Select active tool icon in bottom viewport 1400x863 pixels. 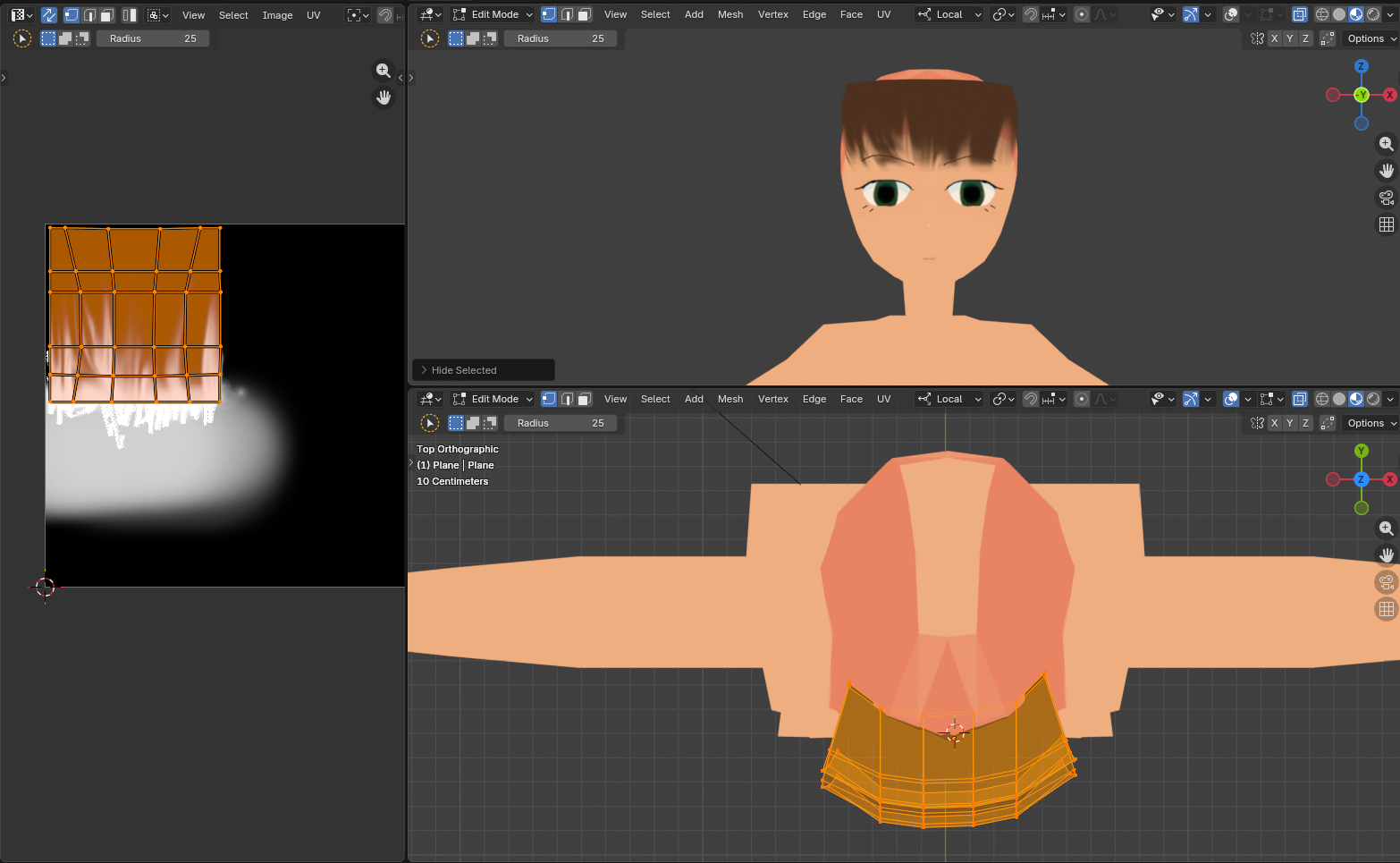pos(430,423)
